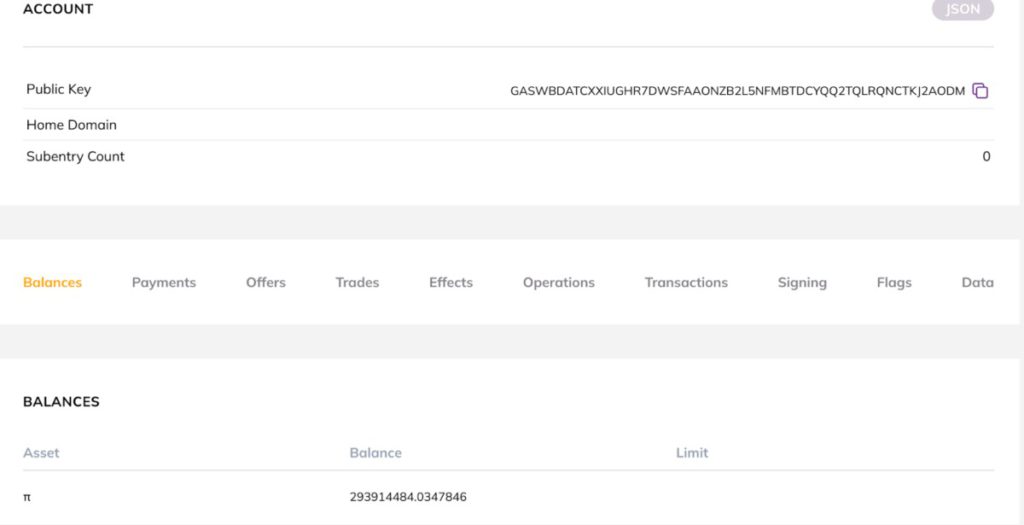View the Transactions tab
Viewport: 1024px width, 525px height.
click(686, 283)
